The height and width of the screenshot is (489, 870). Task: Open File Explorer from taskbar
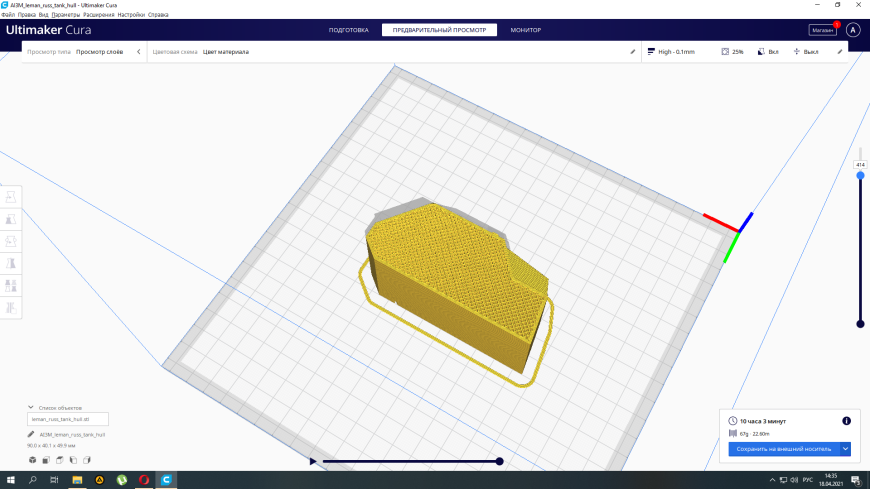(77, 480)
